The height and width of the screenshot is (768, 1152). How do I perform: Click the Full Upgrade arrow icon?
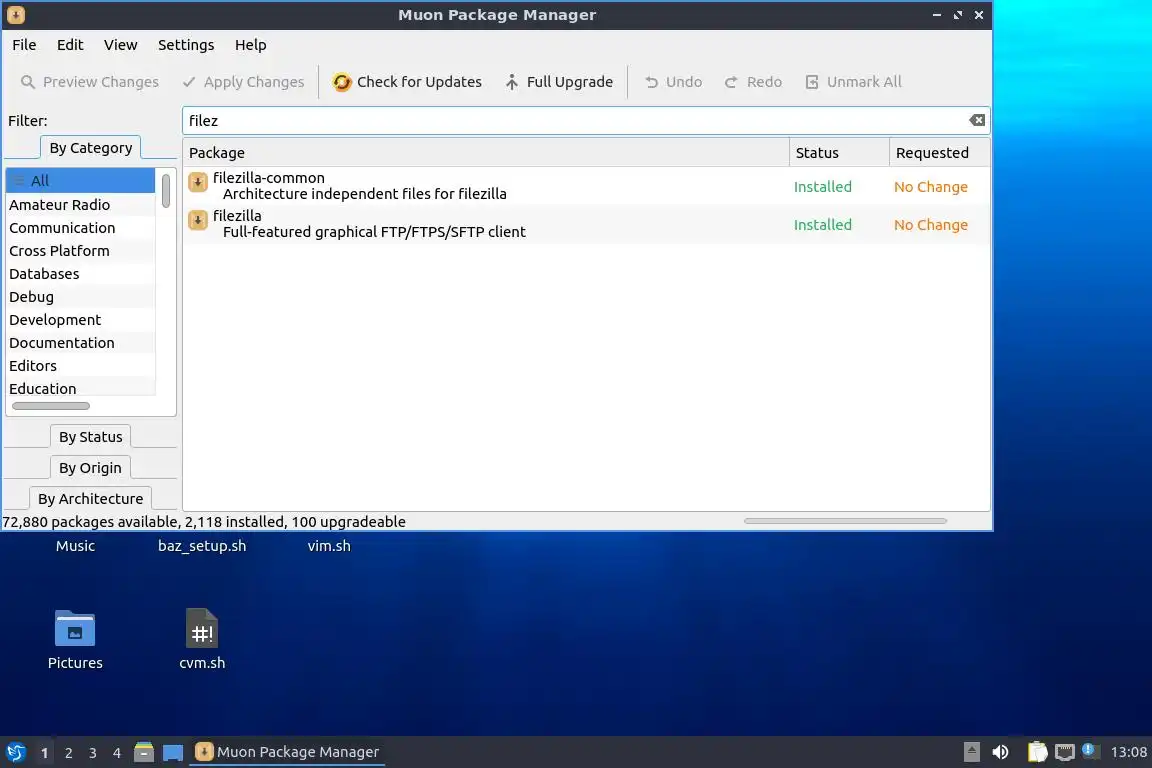(x=512, y=82)
